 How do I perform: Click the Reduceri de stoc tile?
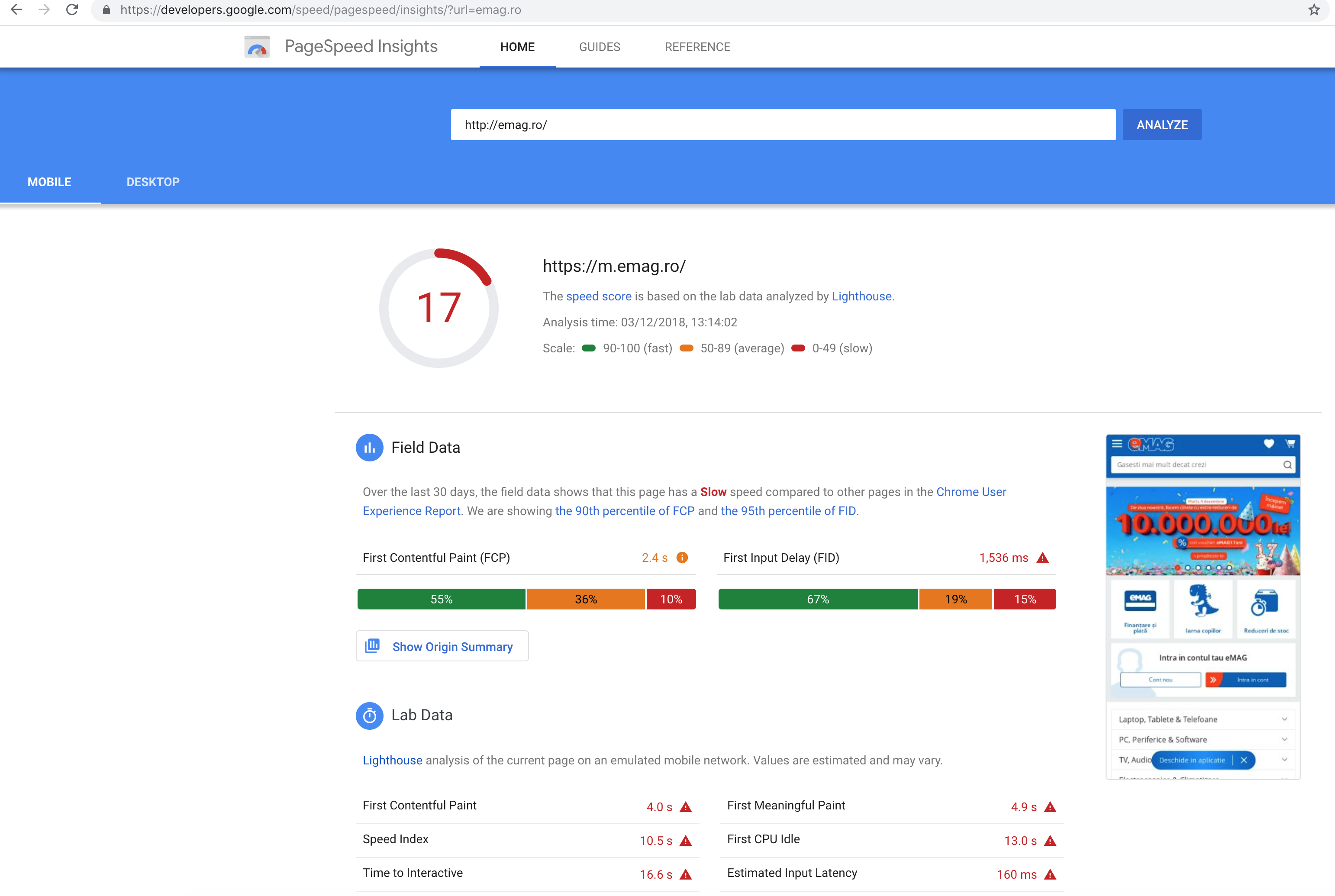1266,609
